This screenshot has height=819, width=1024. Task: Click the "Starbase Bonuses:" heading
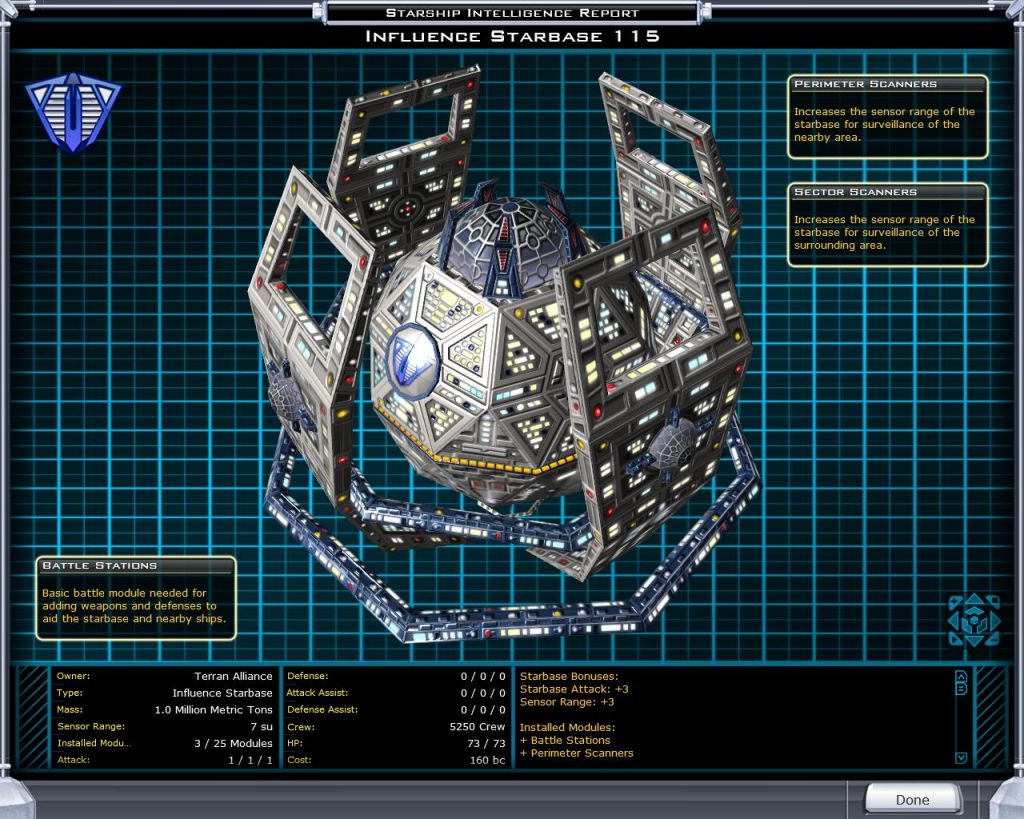[569, 676]
